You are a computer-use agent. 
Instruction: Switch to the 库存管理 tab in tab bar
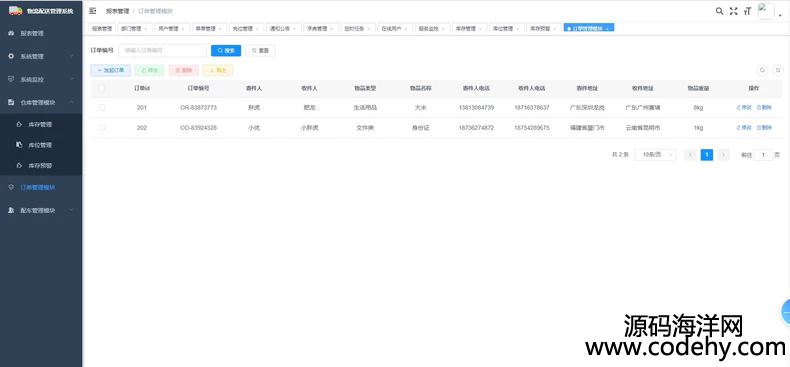click(x=469, y=29)
